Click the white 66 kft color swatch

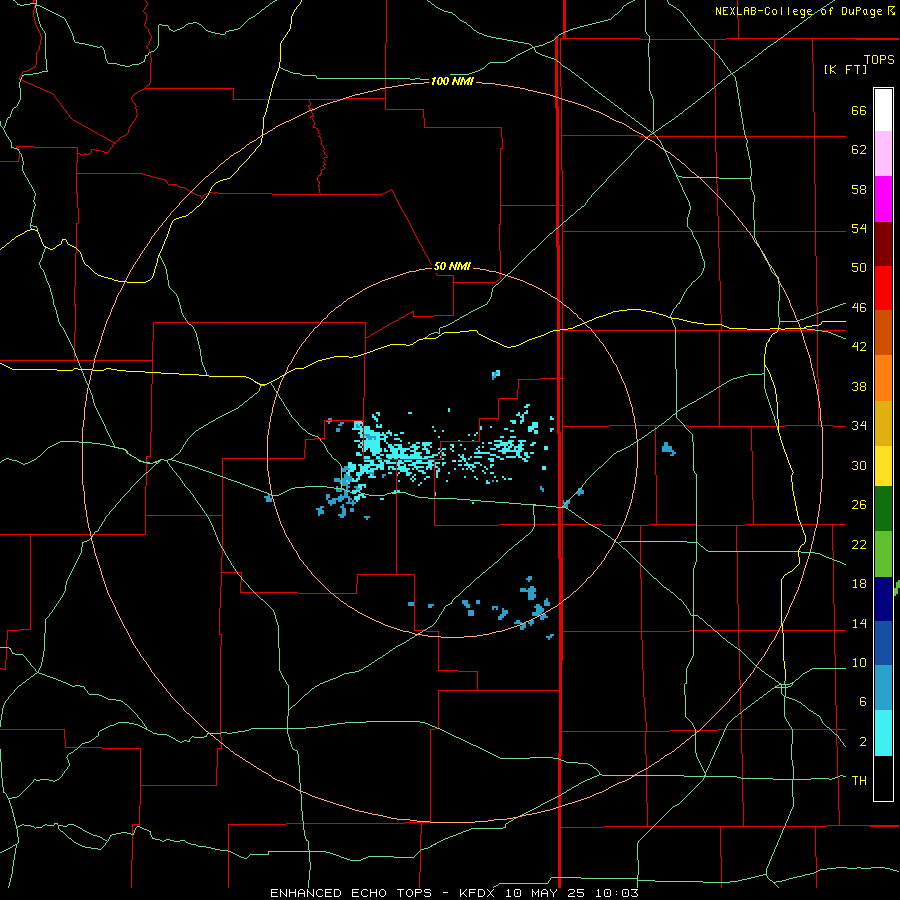883,110
